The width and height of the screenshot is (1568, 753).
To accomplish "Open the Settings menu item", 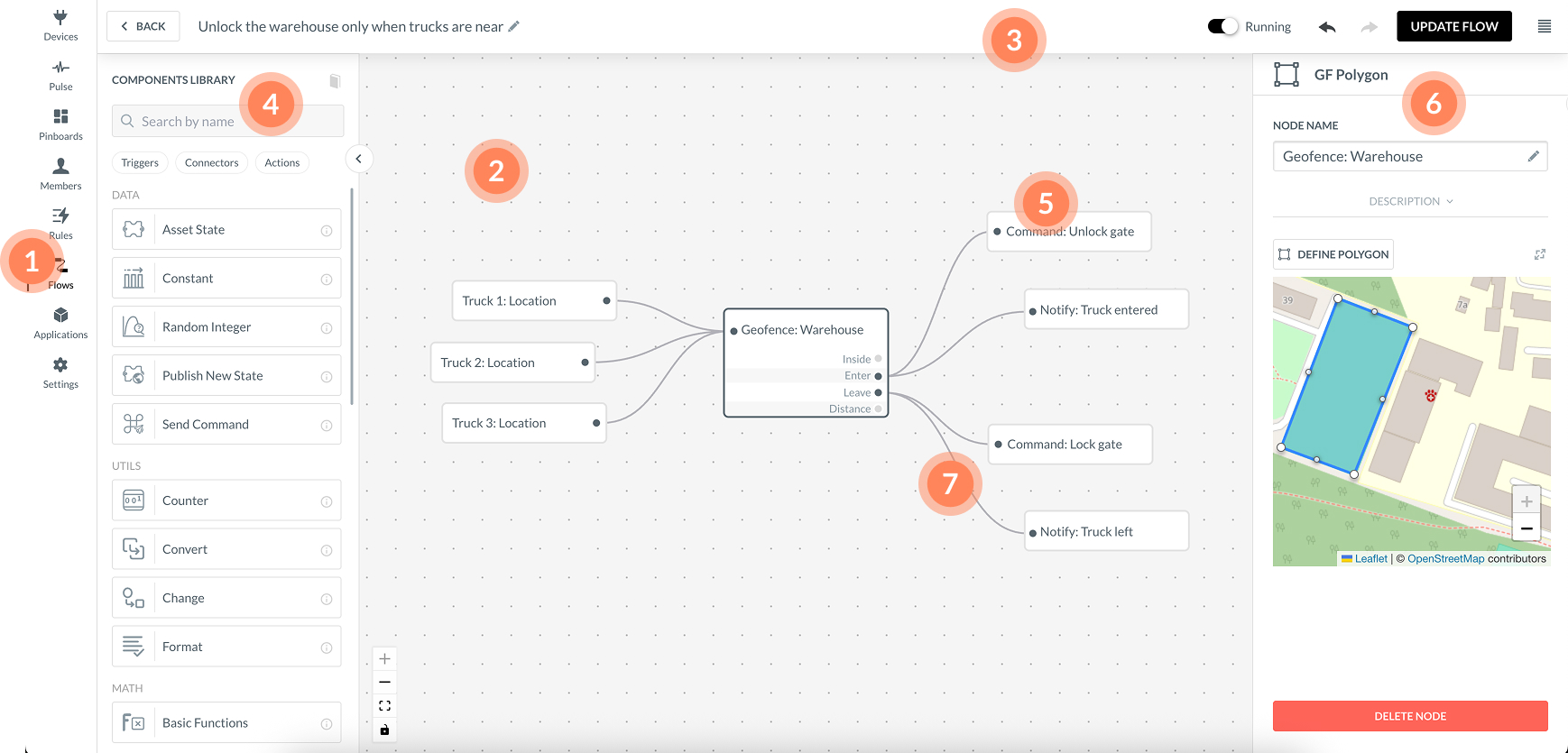I will pos(60,372).
